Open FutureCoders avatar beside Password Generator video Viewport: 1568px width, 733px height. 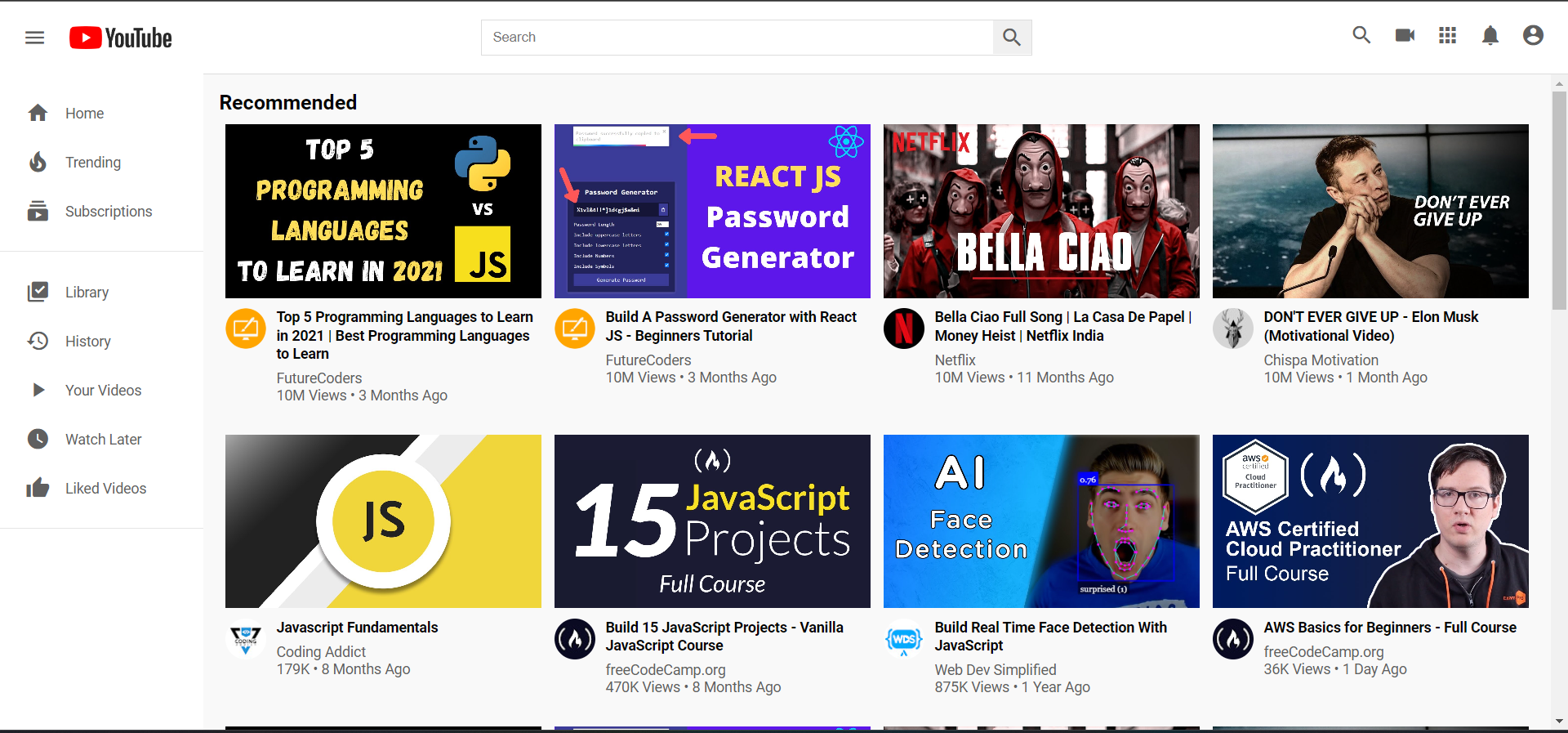click(x=575, y=329)
